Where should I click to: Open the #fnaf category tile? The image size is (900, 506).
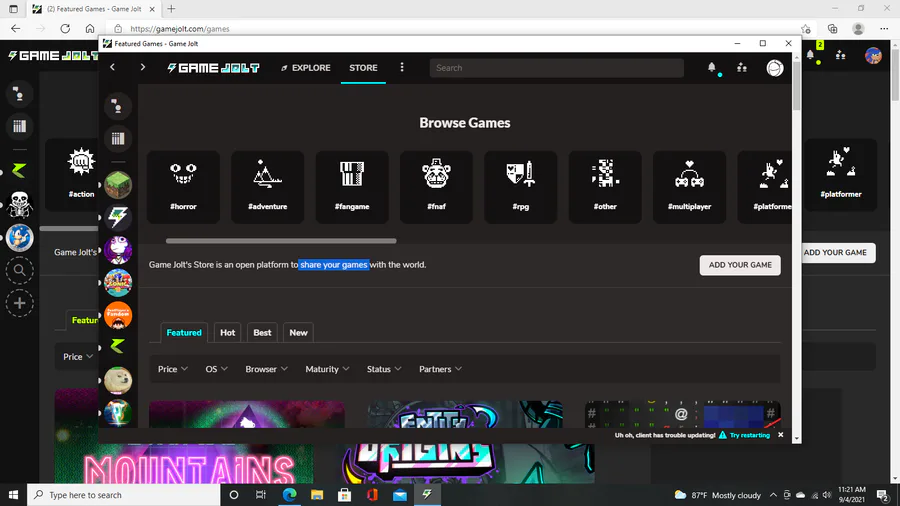tap(436, 186)
